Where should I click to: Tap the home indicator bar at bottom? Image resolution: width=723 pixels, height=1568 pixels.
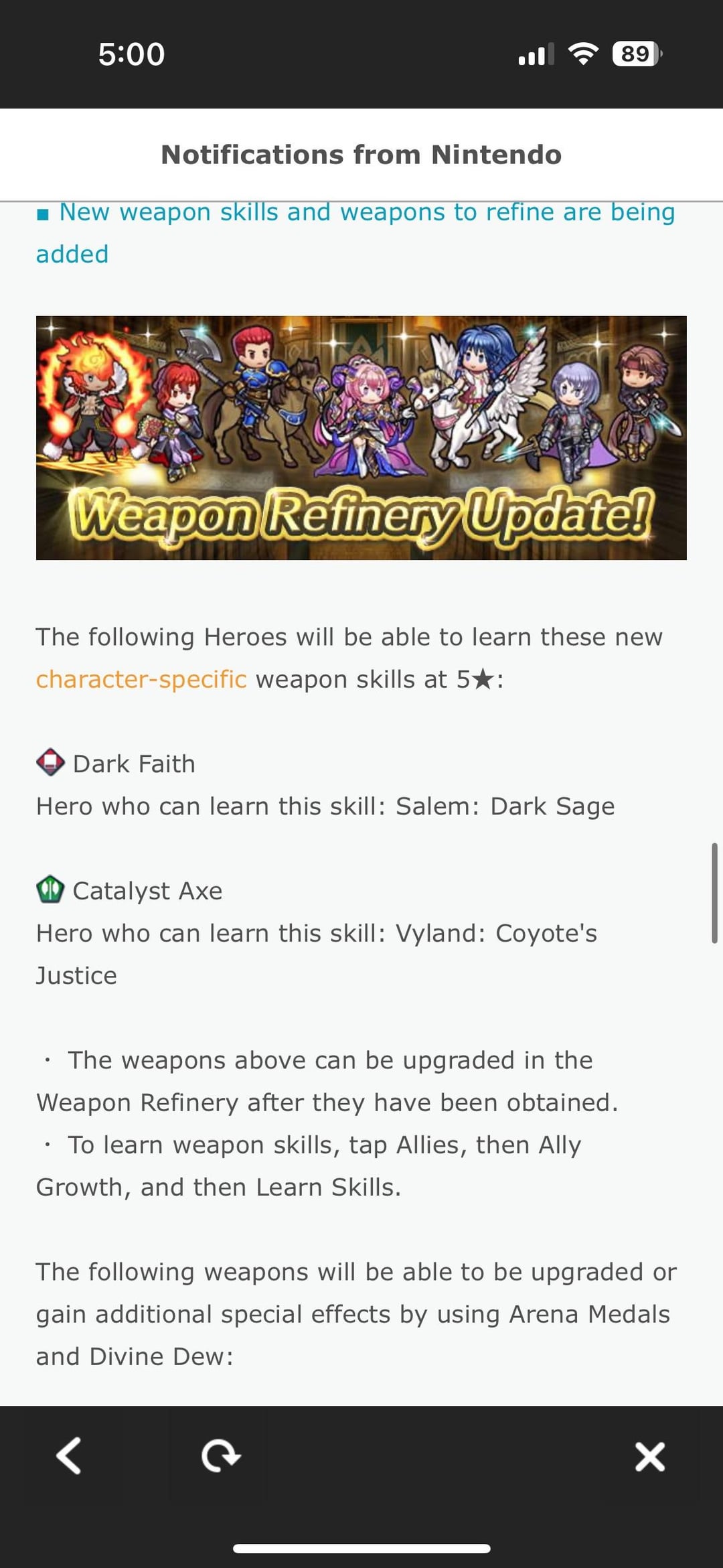pos(361,1549)
